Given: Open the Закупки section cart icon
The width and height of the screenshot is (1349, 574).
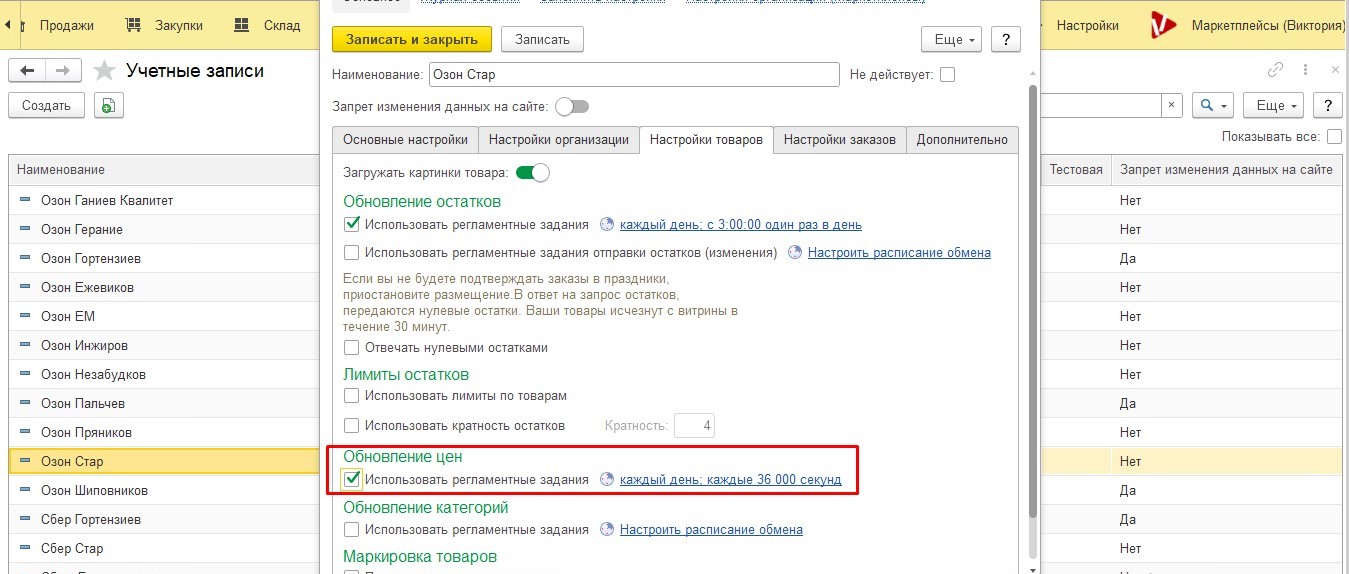Looking at the screenshot, I should point(134,25).
